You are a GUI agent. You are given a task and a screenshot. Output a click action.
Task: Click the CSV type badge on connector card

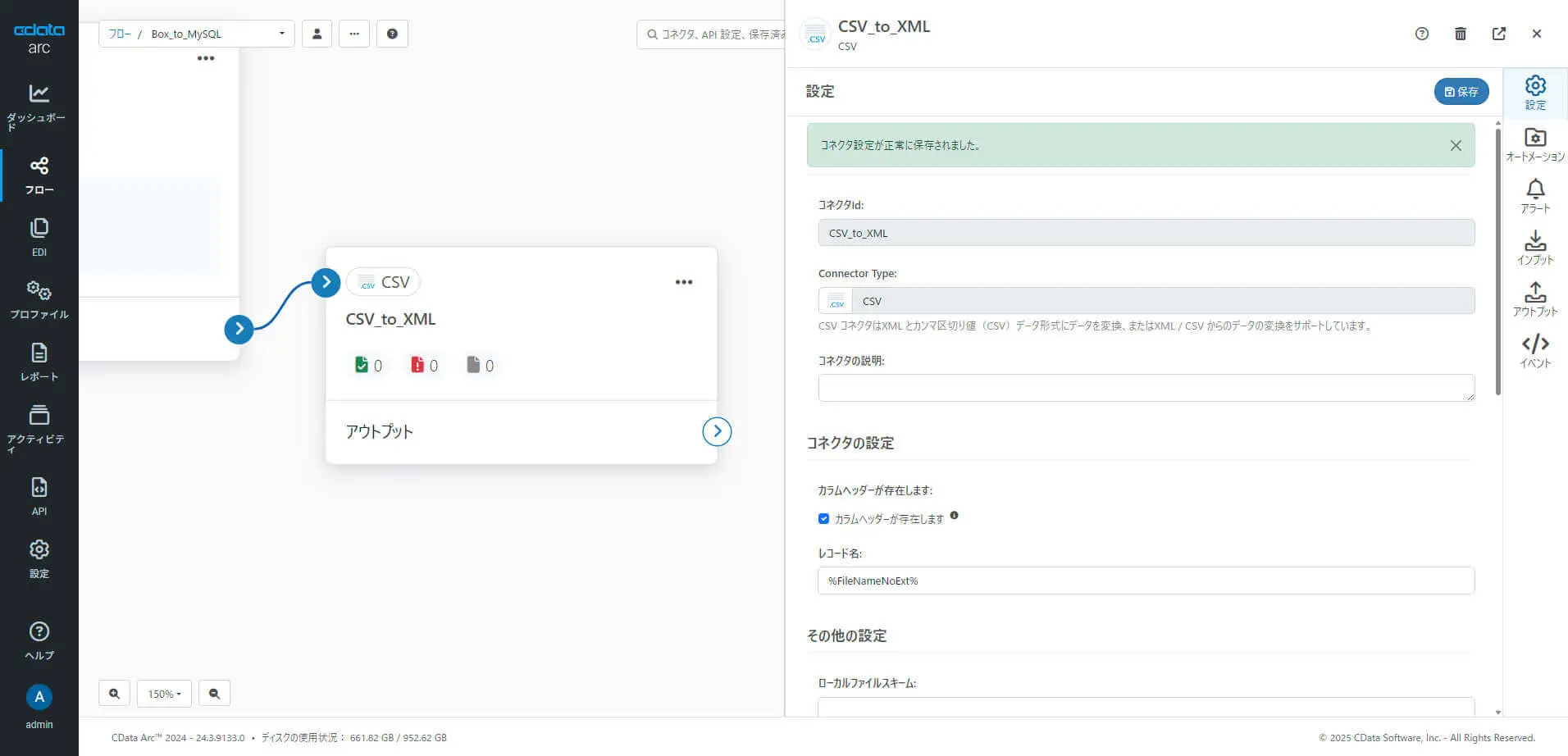384,282
